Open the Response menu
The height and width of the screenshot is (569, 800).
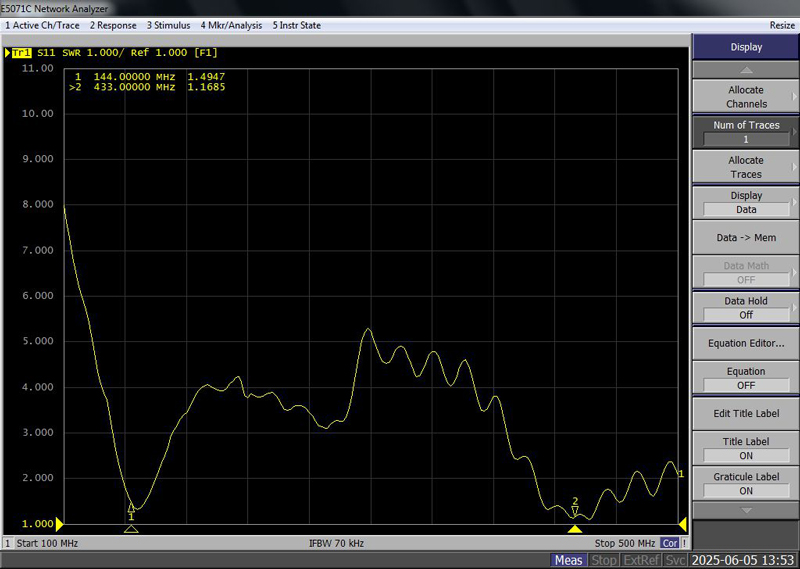(113, 26)
